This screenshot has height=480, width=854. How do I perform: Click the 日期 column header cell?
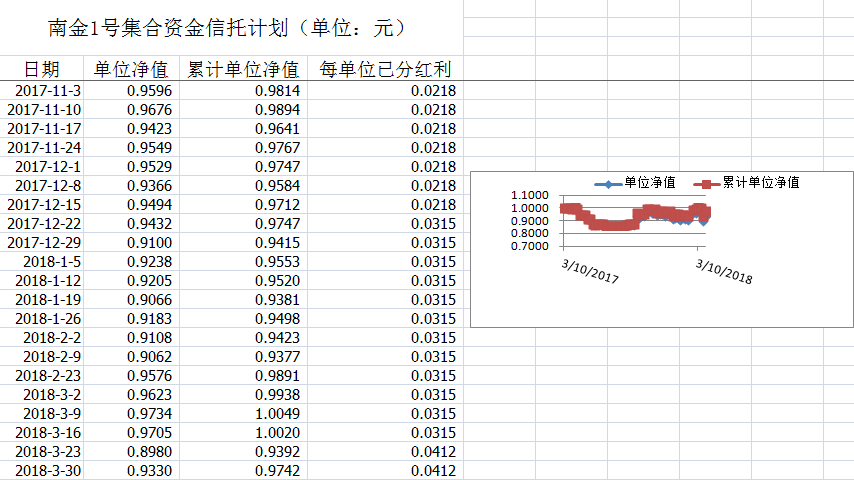tap(42, 69)
